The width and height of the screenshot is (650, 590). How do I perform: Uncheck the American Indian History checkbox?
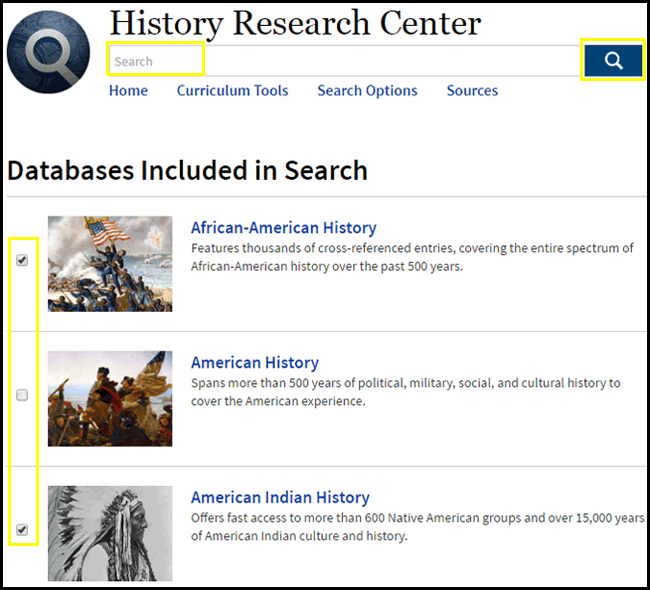[x=22, y=529]
